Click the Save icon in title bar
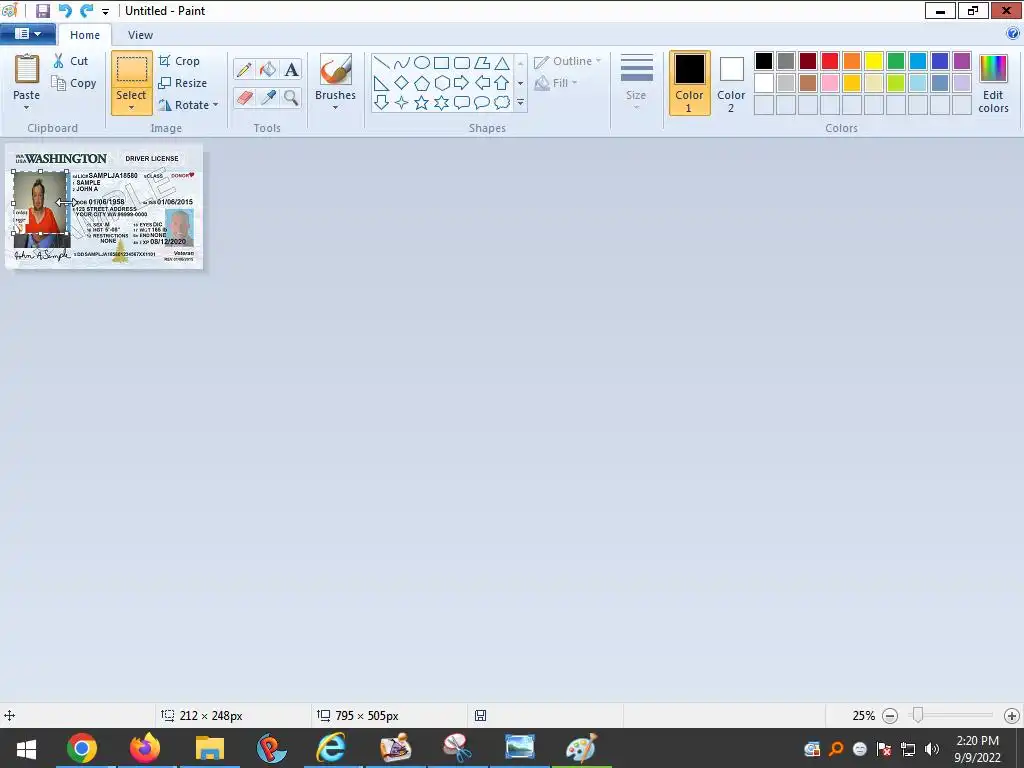Image resolution: width=1024 pixels, height=768 pixels. (42, 11)
